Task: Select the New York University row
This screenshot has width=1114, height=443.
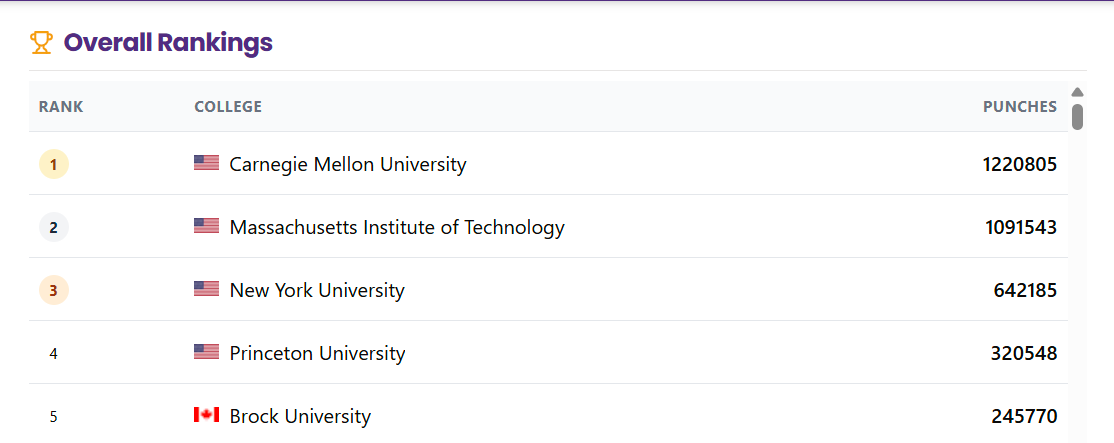Action: click(x=548, y=290)
